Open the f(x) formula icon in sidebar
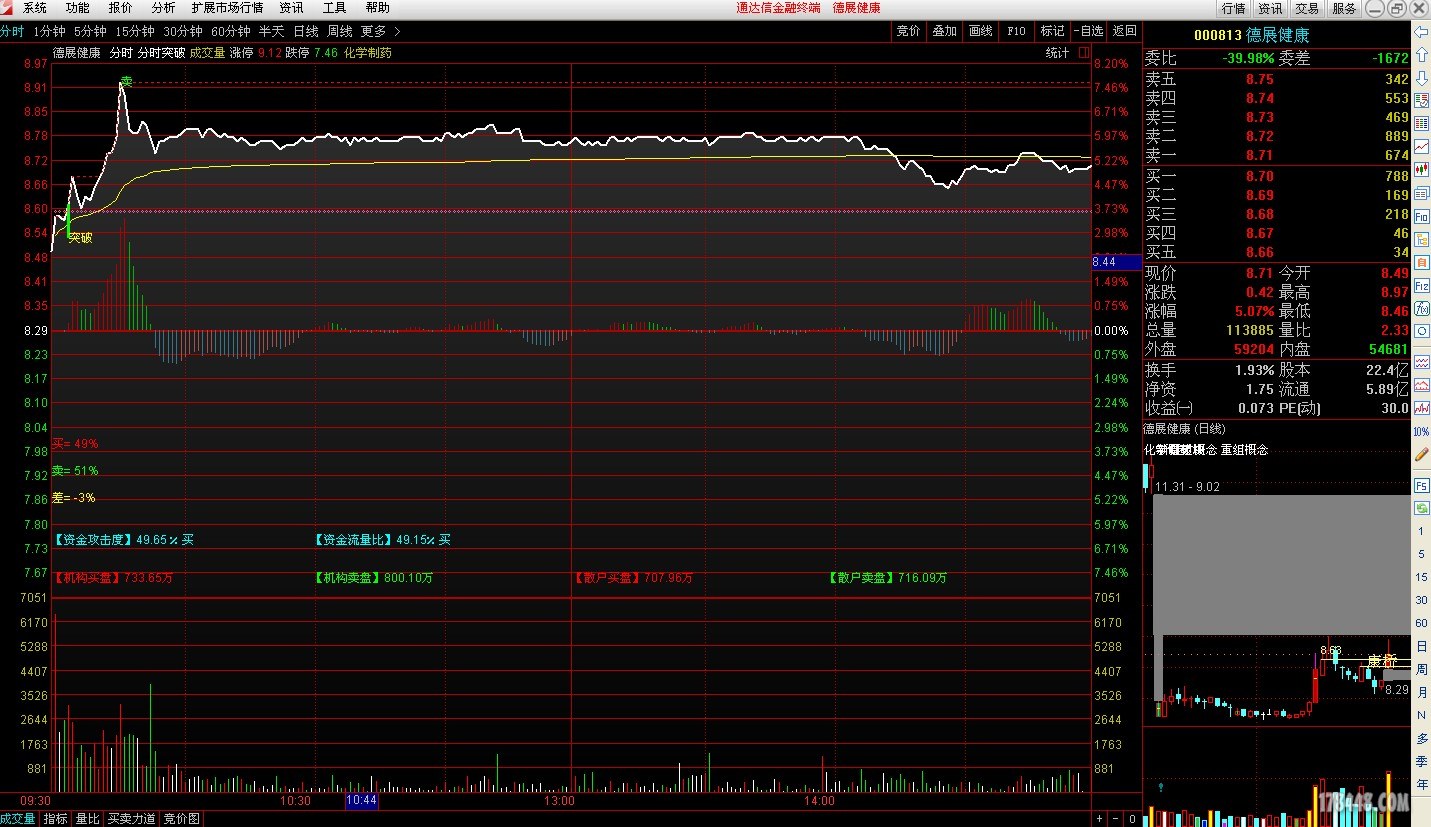The width and height of the screenshot is (1431, 827). pos(1421,308)
